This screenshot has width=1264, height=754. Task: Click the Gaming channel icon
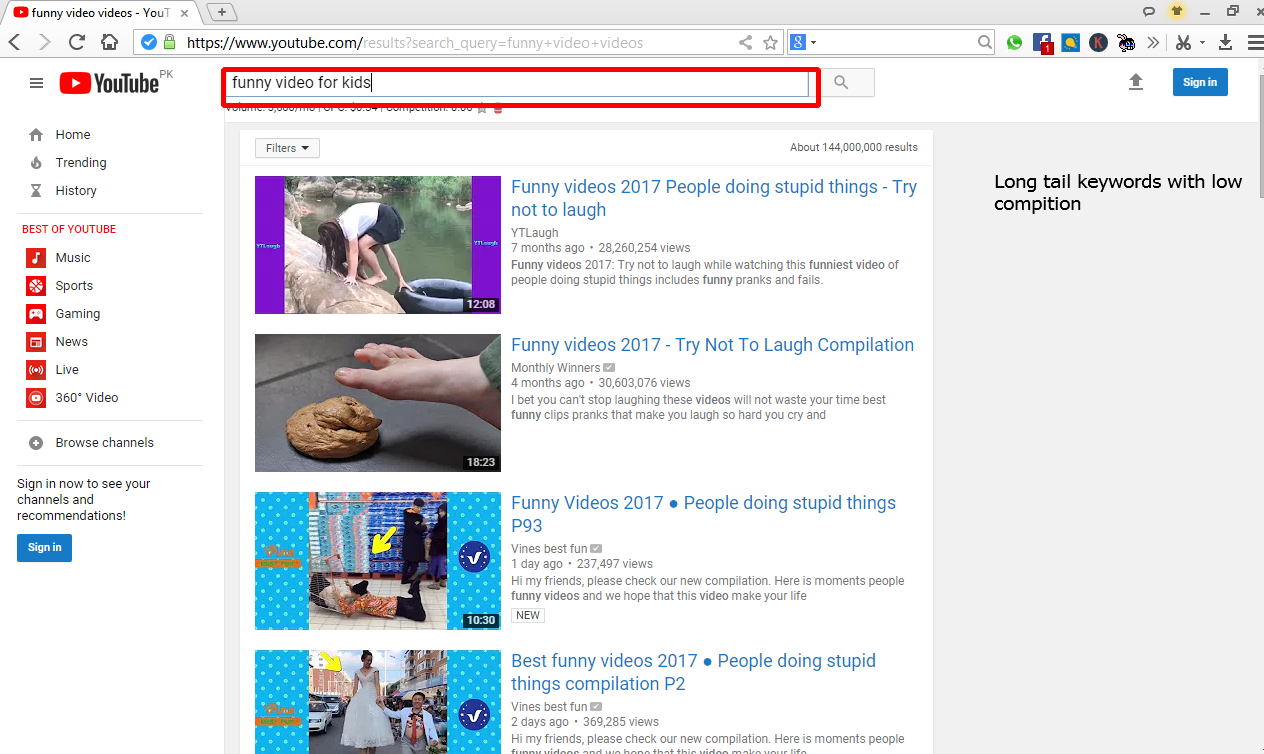36,314
